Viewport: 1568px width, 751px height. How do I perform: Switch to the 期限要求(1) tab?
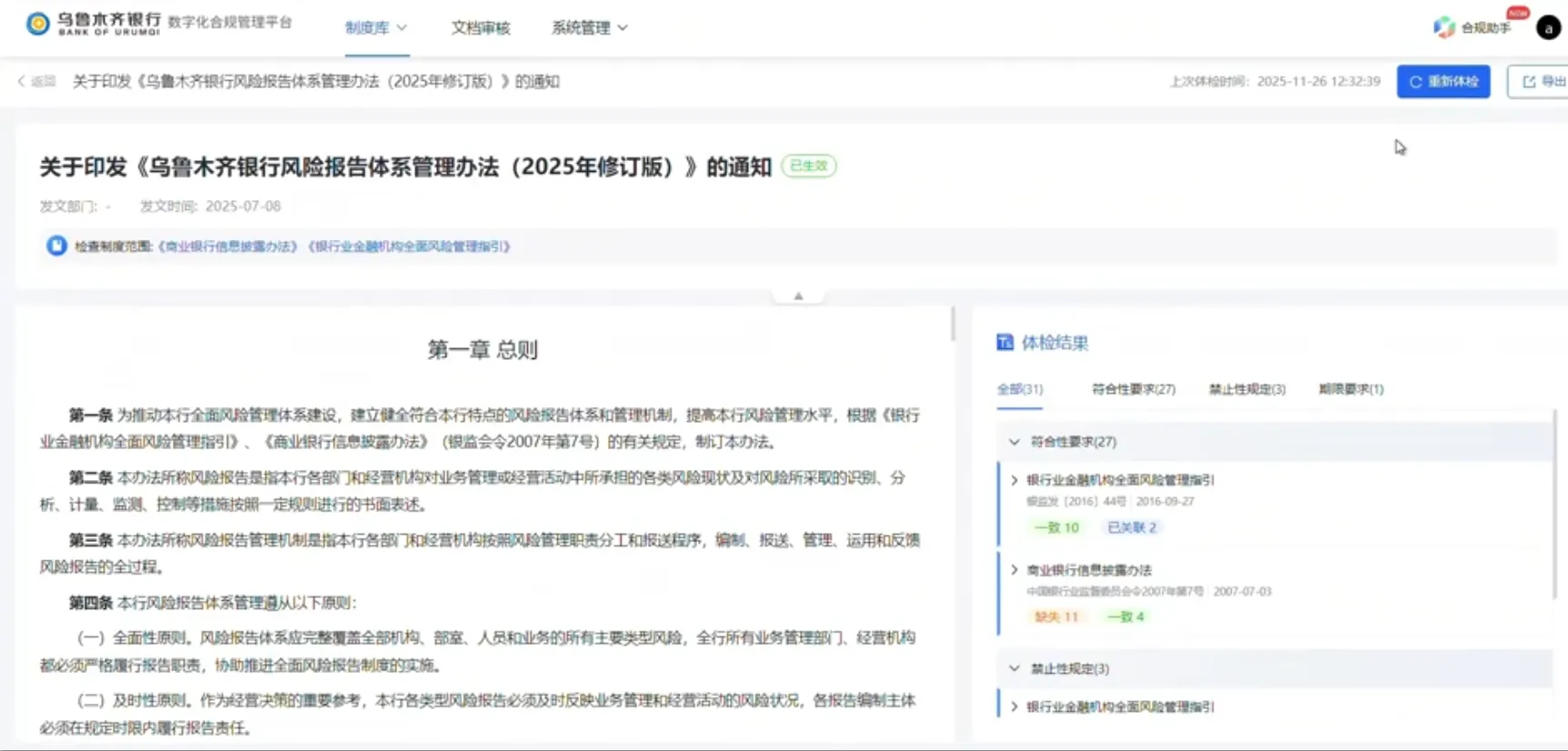click(1351, 389)
